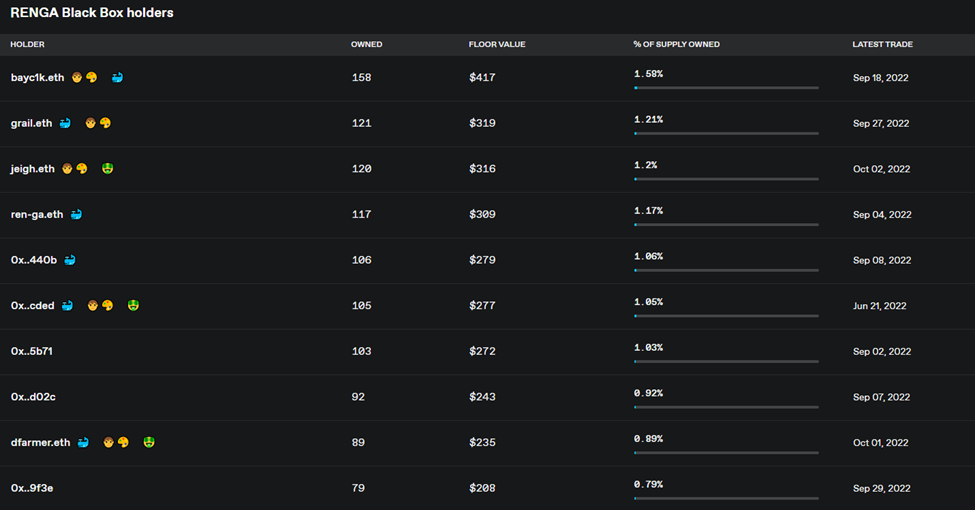This screenshot has height=510, width=975.
Task: Sort by the HOLDER column header
Action: pos(27,44)
